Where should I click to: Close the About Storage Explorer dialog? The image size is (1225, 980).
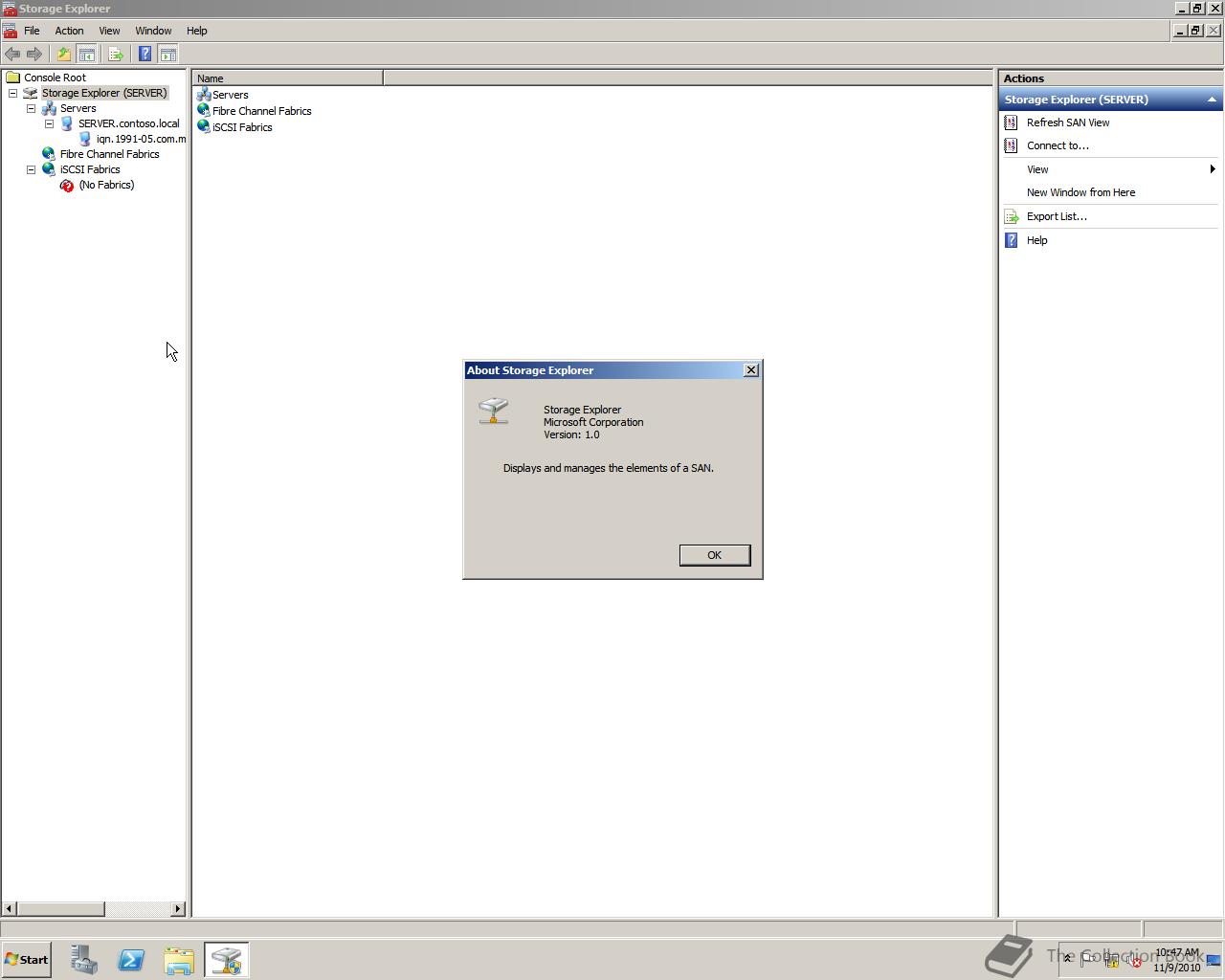click(751, 370)
